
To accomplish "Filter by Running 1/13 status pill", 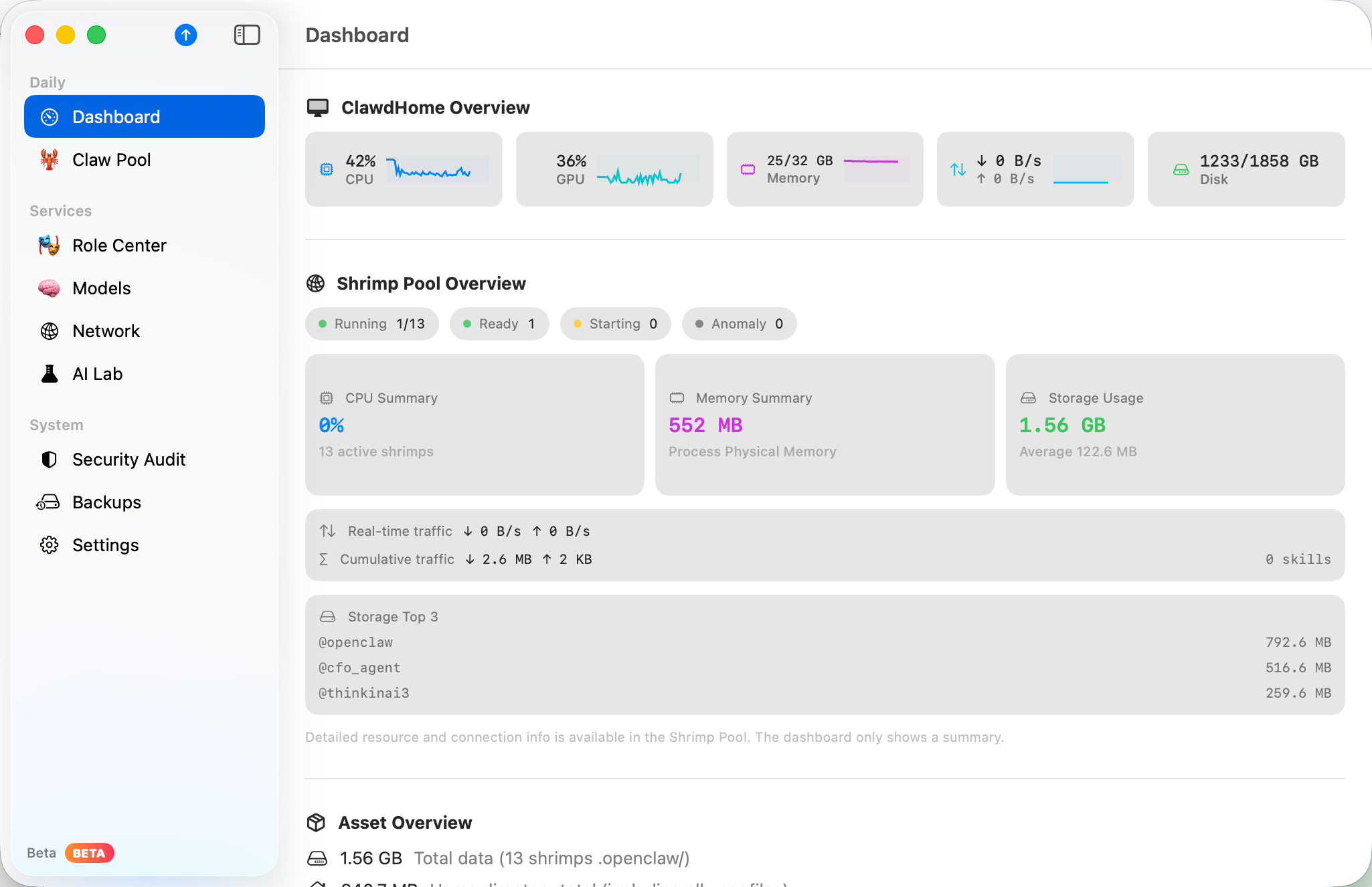I will pos(371,324).
